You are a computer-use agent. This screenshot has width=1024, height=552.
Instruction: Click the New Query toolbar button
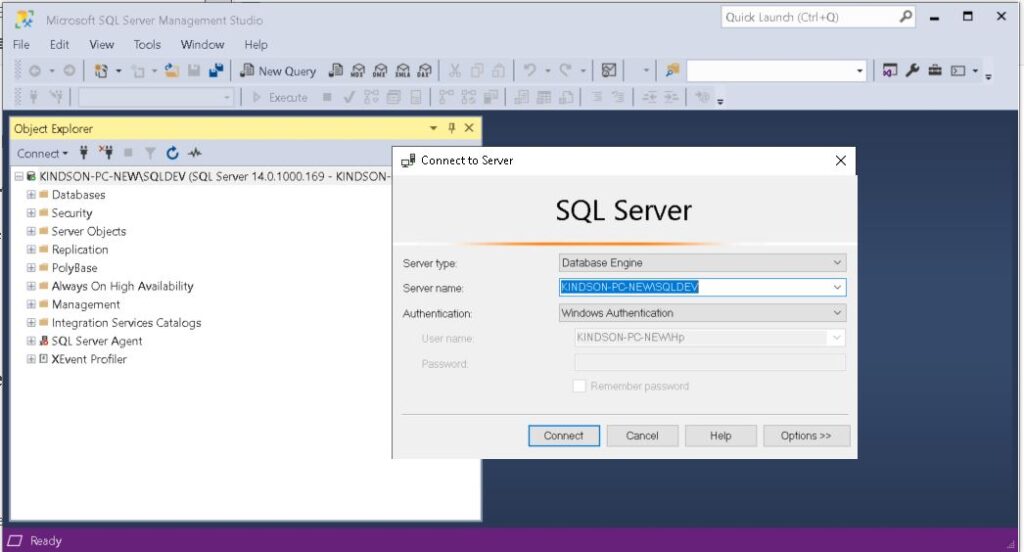(279, 71)
